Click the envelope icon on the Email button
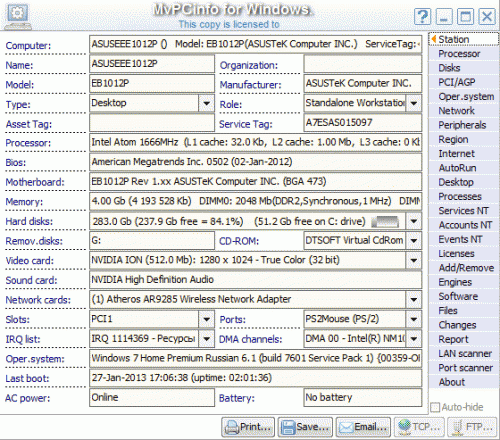This screenshot has height=440, width=500. [346, 427]
